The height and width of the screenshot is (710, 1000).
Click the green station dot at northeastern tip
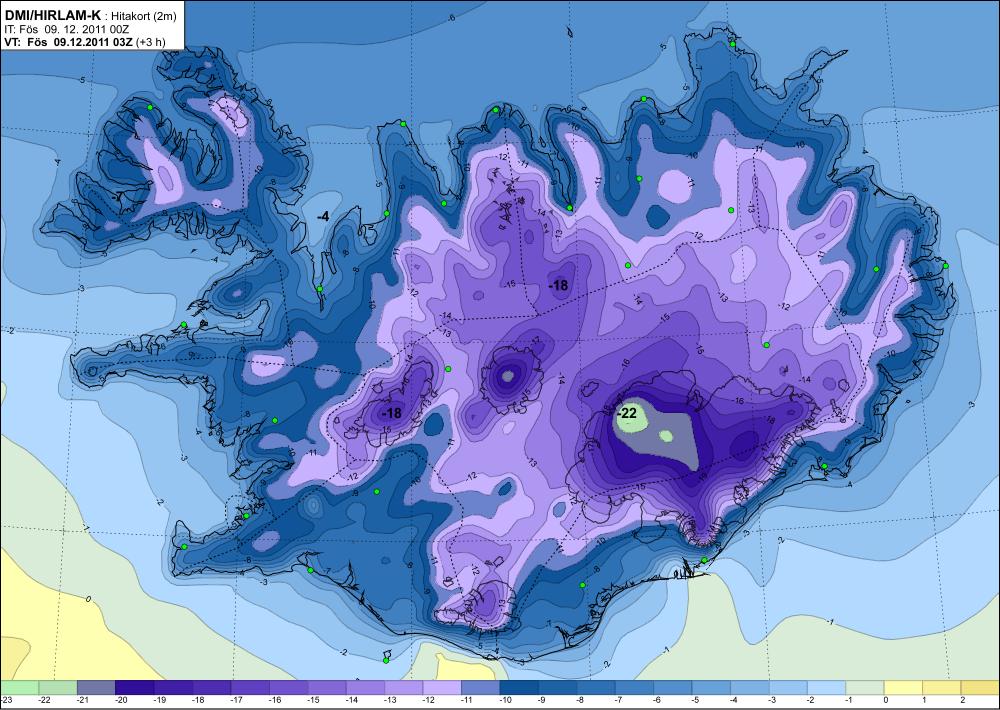pos(733,44)
